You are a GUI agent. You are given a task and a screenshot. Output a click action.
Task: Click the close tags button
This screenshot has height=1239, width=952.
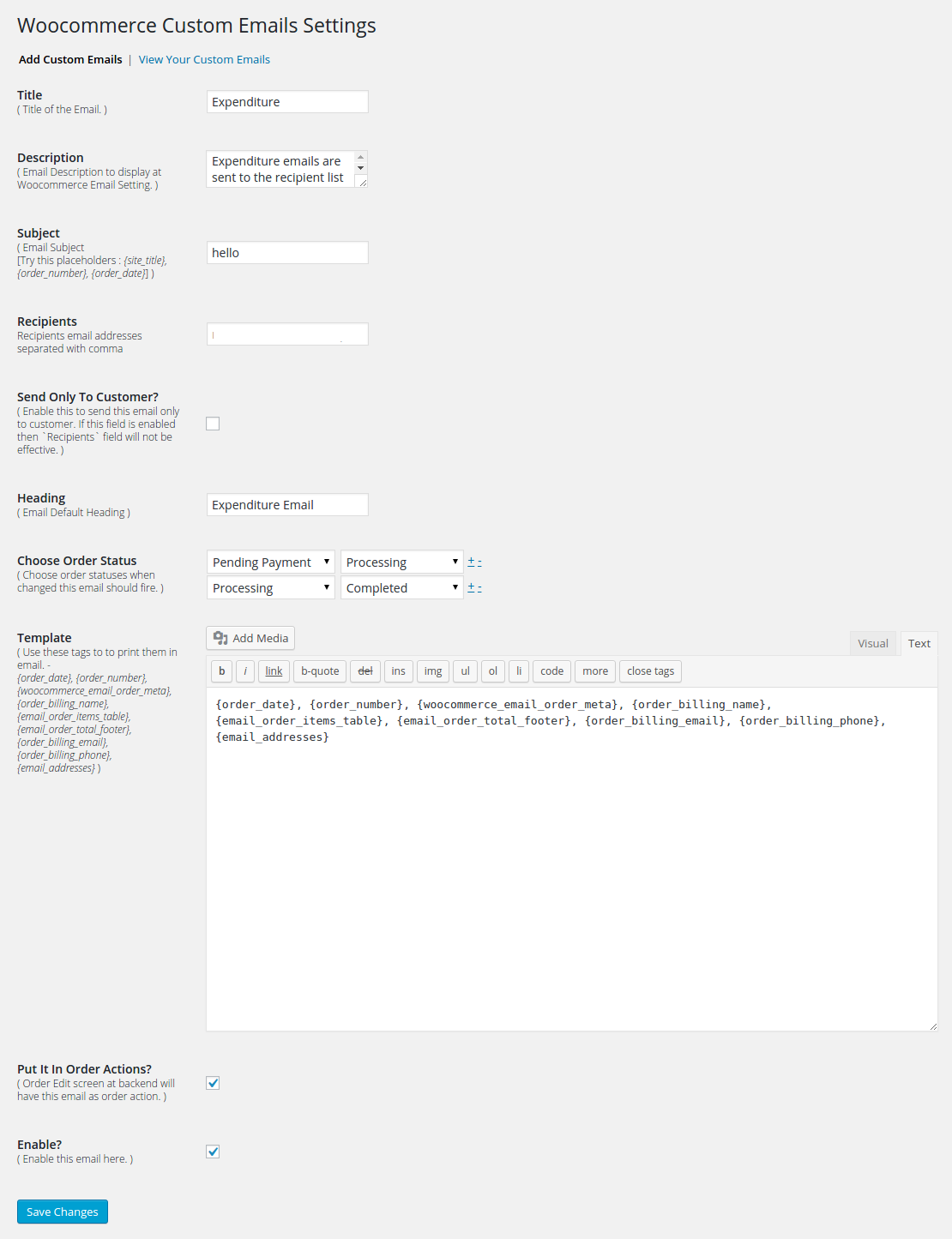pos(650,671)
